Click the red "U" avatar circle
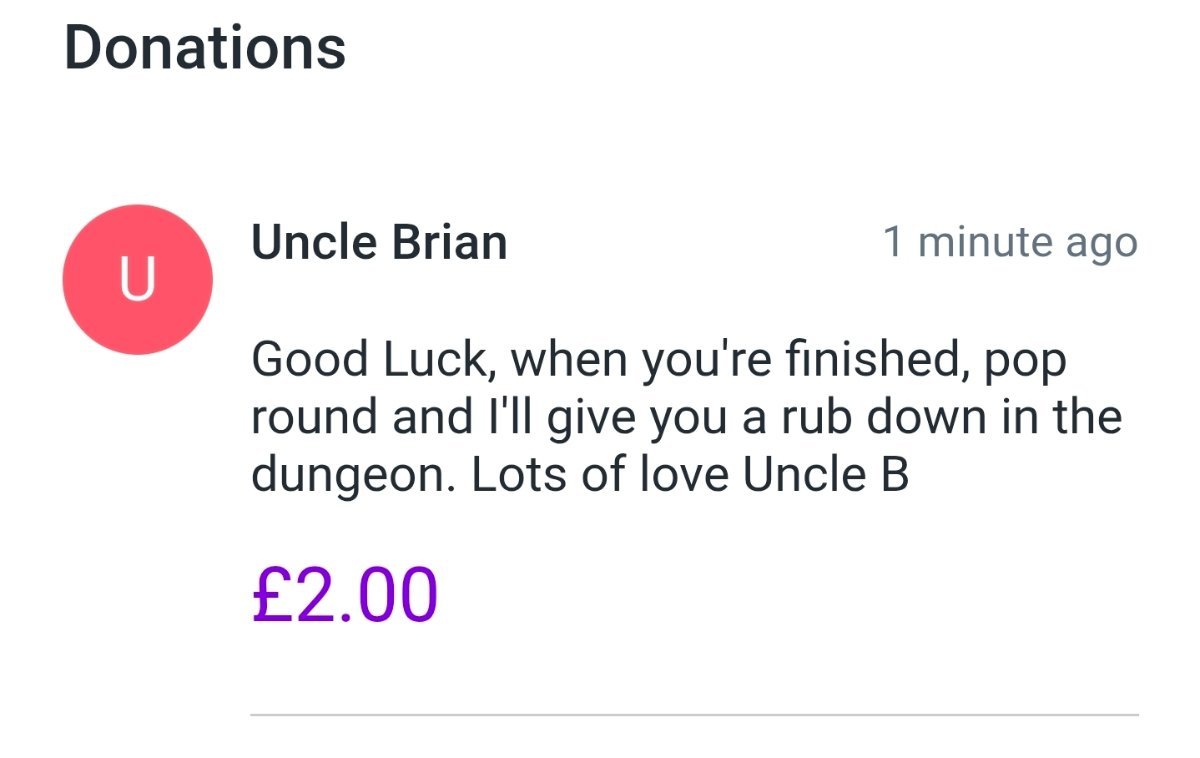The height and width of the screenshot is (758, 1200). [x=137, y=279]
